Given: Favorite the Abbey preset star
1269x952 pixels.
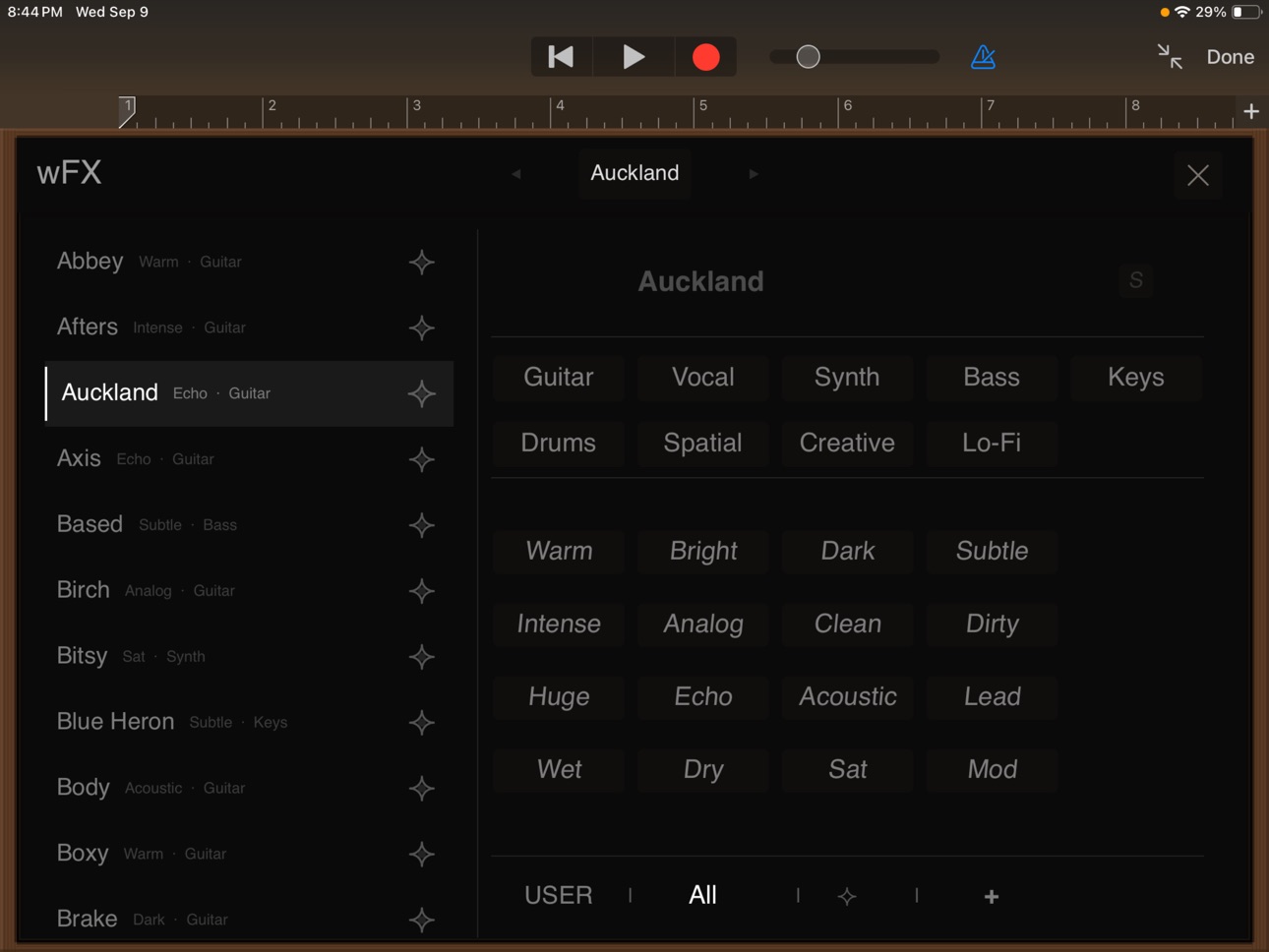Looking at the screenshot, I should (x=422, y=262).
